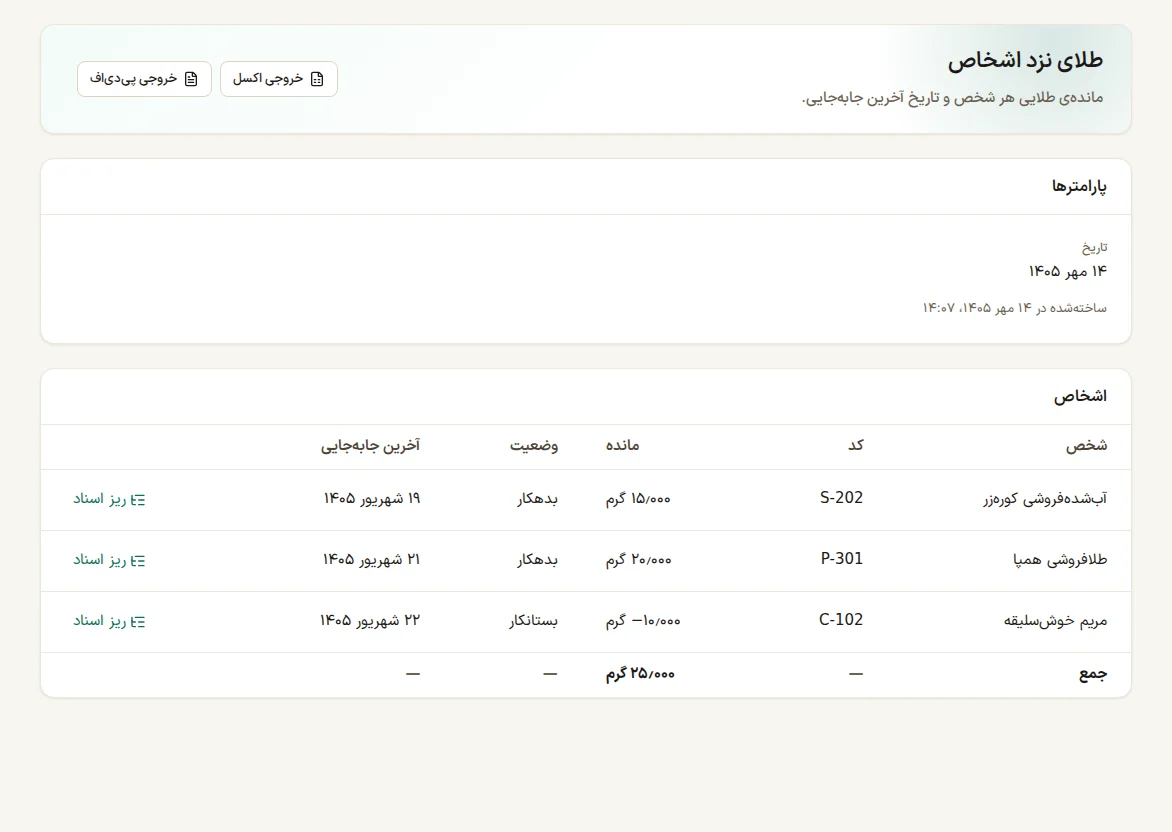Click the page subtitle describing مانده‌ی طلایی
Screen dimensions: 1172x832
(x=952, y=99)
